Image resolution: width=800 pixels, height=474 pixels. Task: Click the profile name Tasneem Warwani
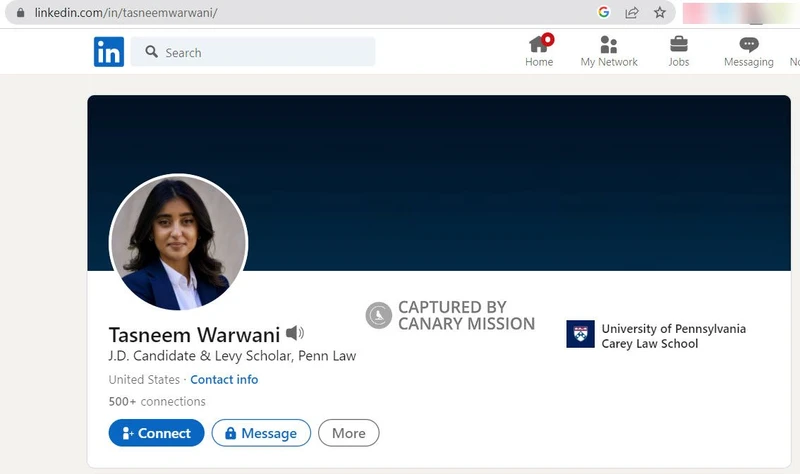pyautogui.click(x=194, y=335)
